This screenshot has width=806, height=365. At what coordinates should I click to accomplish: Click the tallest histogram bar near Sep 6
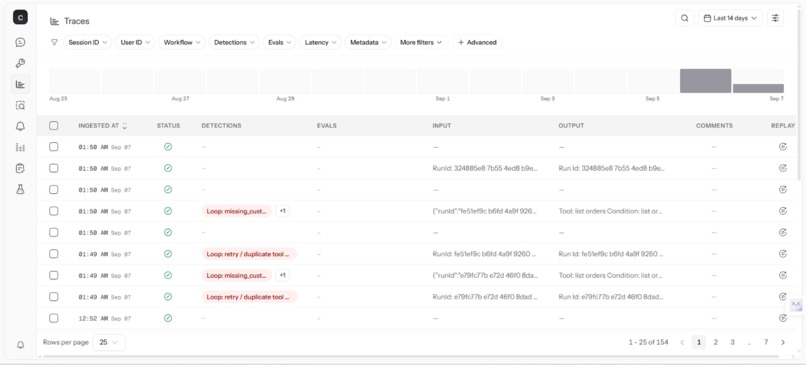coord(705,81)
